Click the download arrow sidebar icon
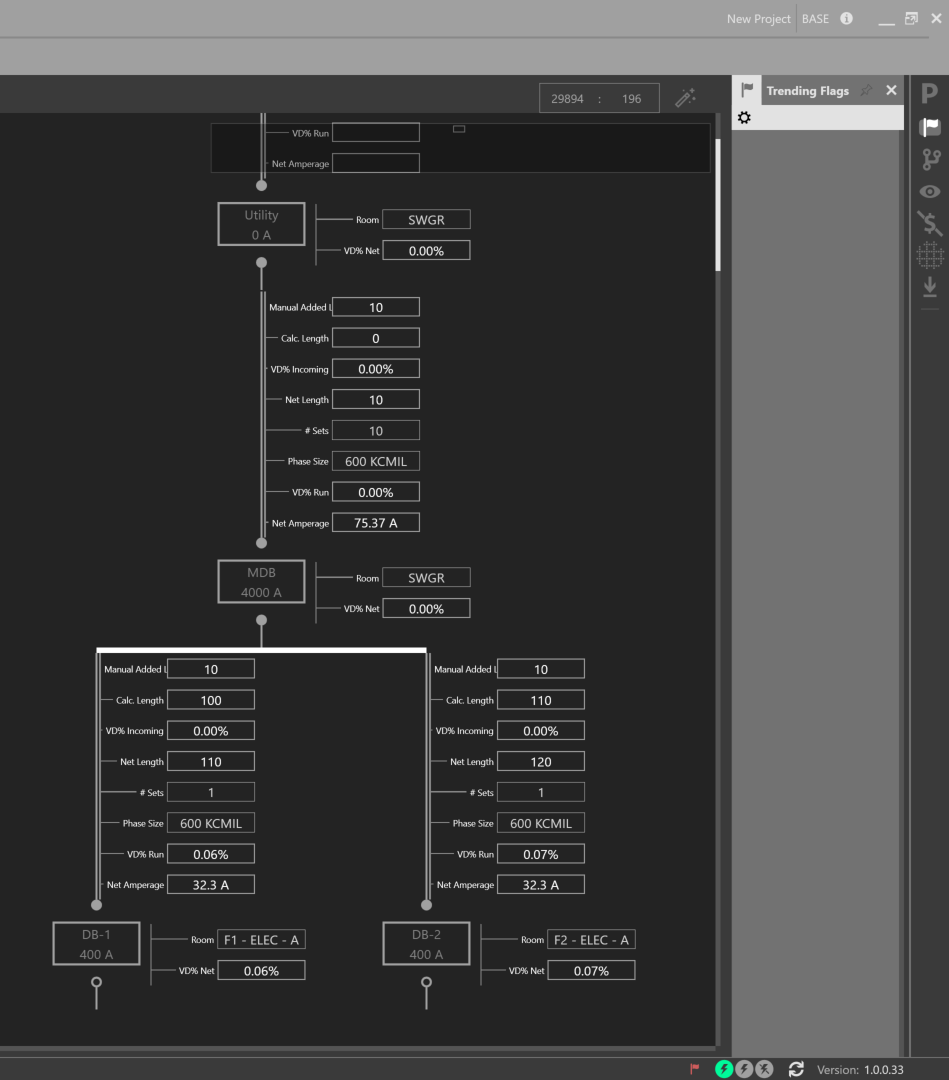Image resolution: width=949 pixels, height=1080 pixels. coord(930,287)
